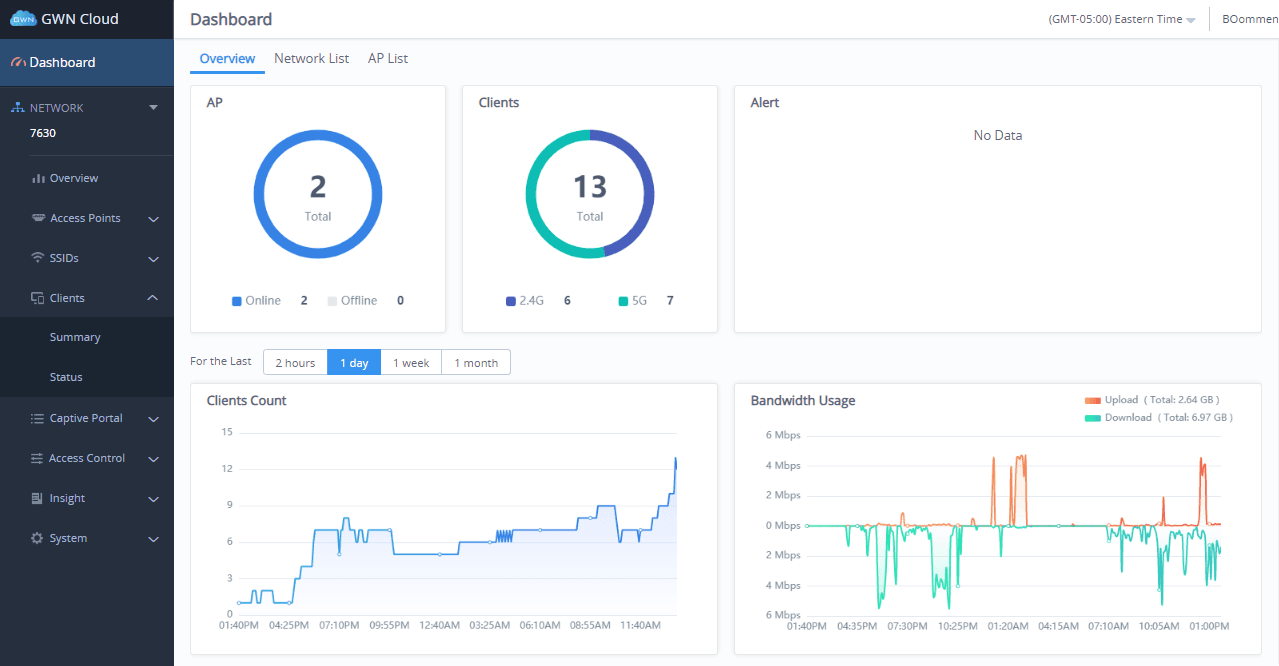Click the Clients Count line graph
Image resolution: width=1279 pixels, height=666 pixels.
click(x=457, y=523)
